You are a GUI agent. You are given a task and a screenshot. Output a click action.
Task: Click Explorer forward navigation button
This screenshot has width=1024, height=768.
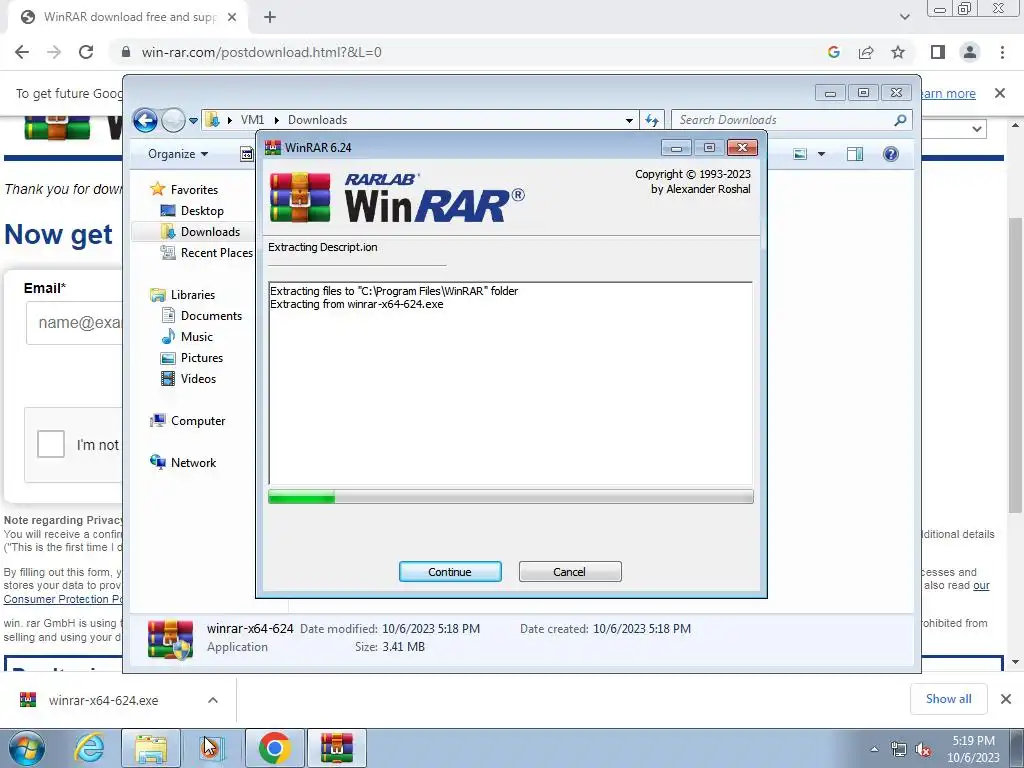click(x=173, y=120)
